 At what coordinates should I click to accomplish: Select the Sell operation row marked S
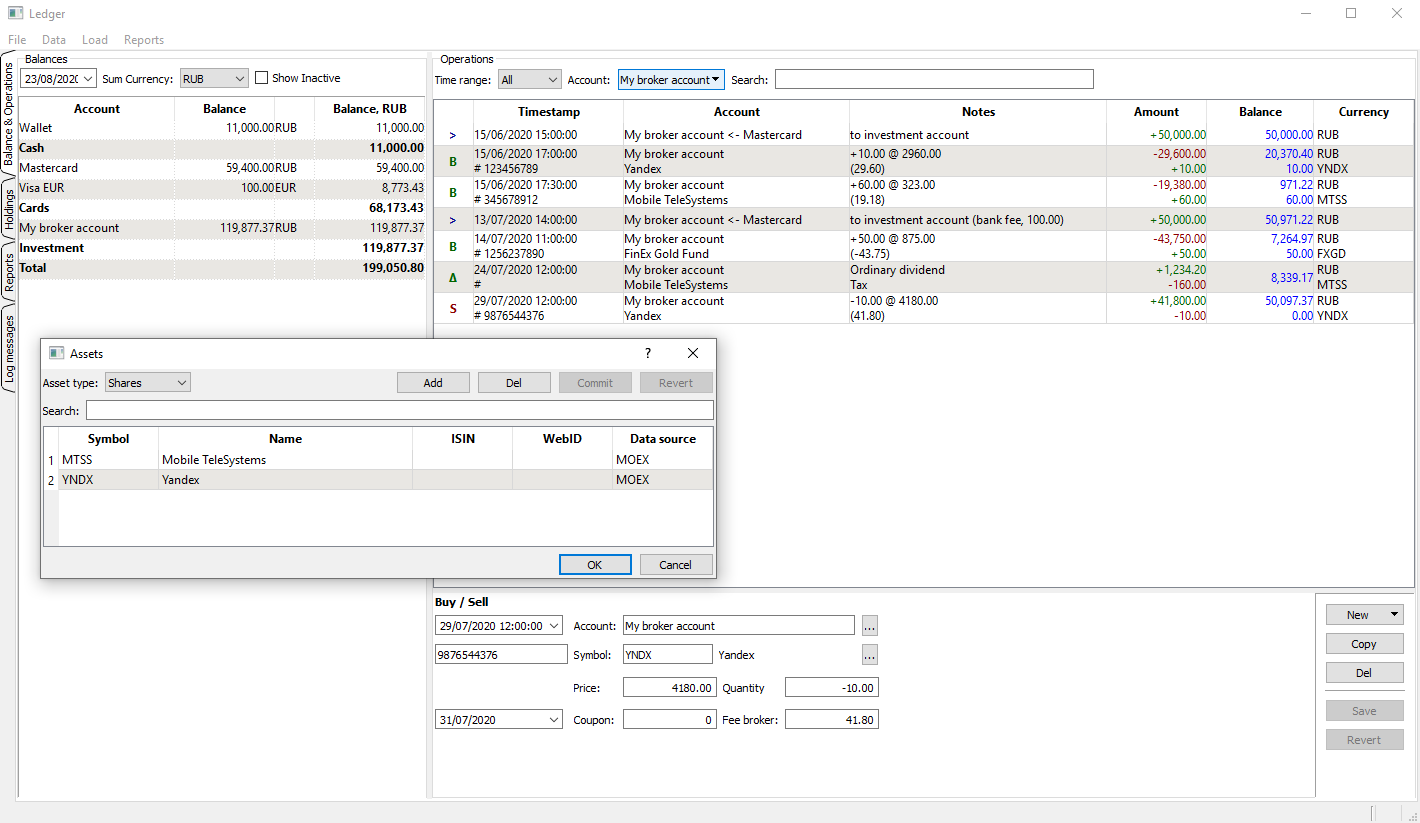click(453, 308)
